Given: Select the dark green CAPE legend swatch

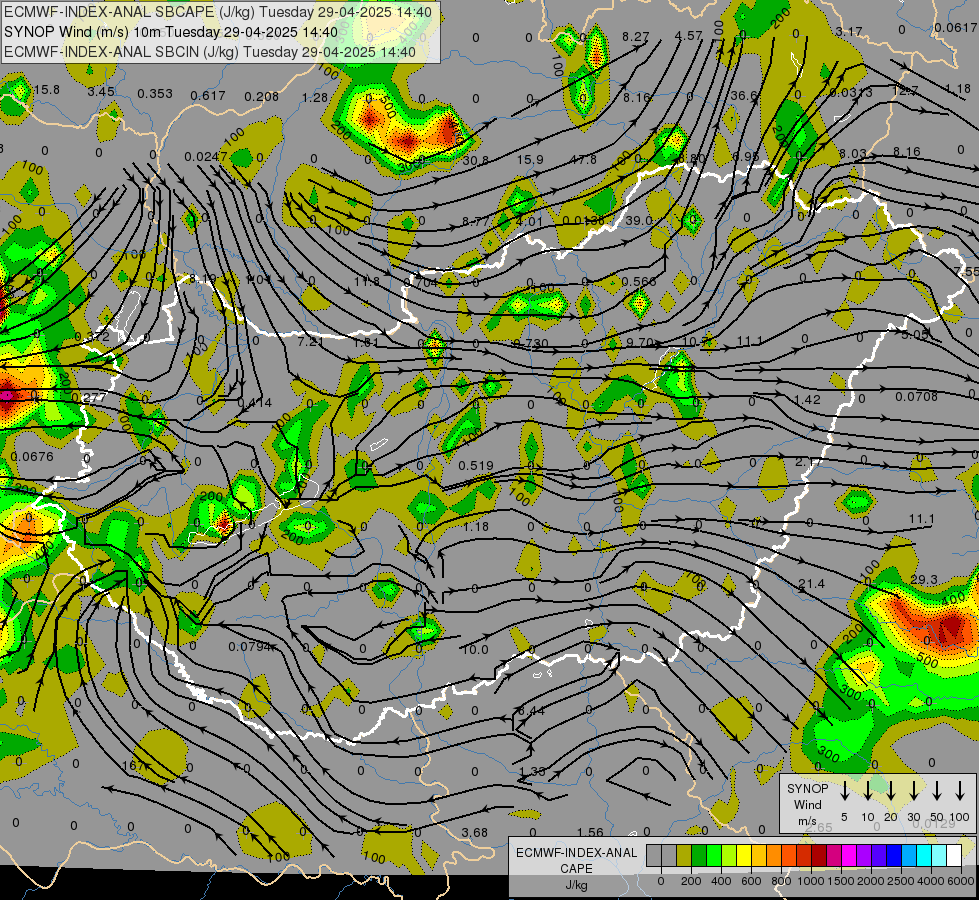Looking at the screenshot, I should coord(699,856).
